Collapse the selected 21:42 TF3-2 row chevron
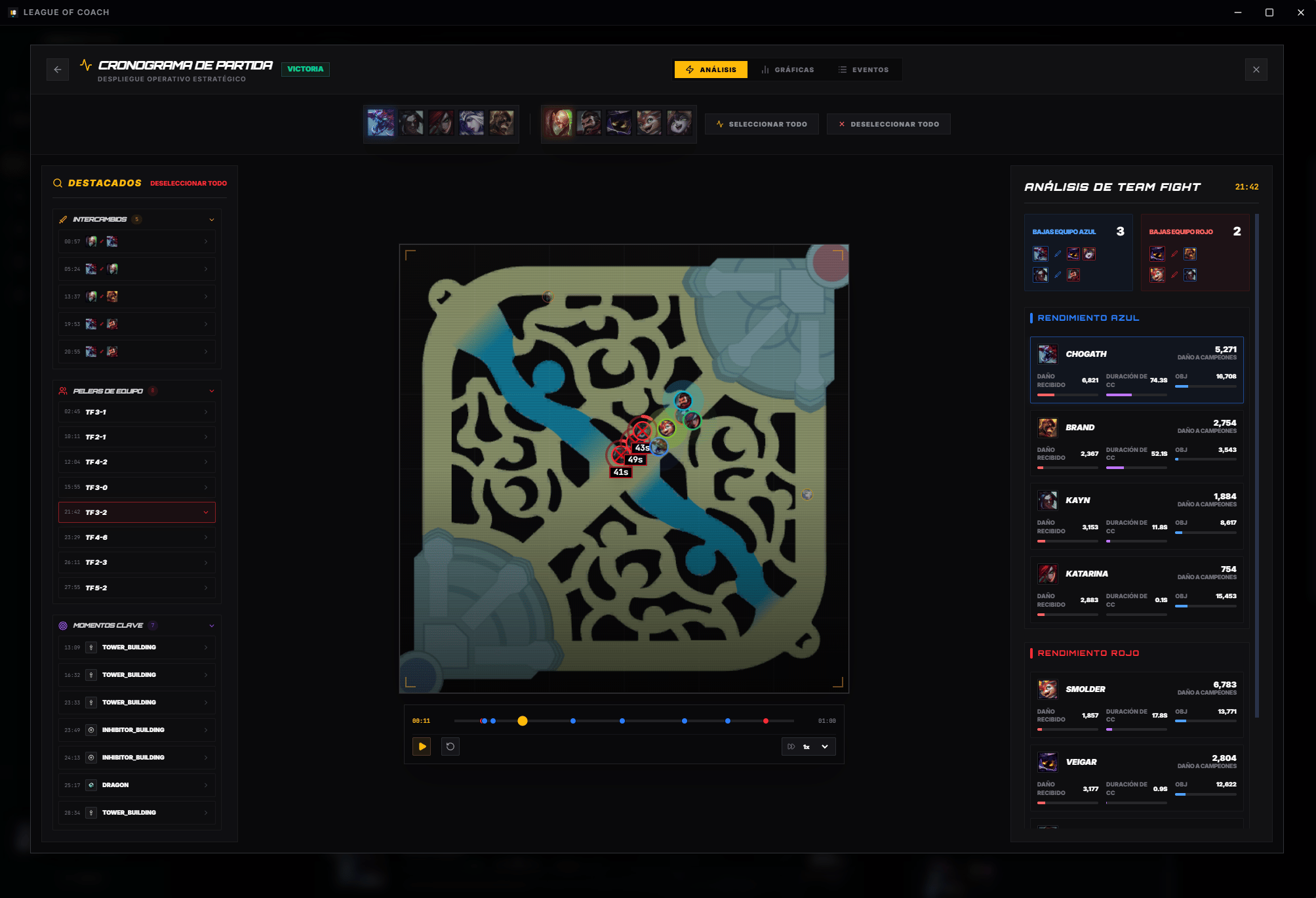 click(206, 513)
